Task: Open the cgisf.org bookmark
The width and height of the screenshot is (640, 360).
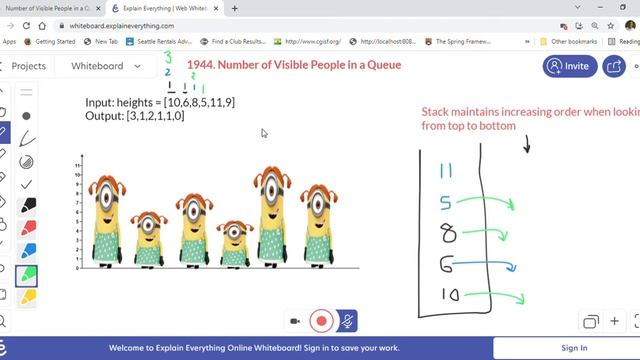Action: (308, 42)
